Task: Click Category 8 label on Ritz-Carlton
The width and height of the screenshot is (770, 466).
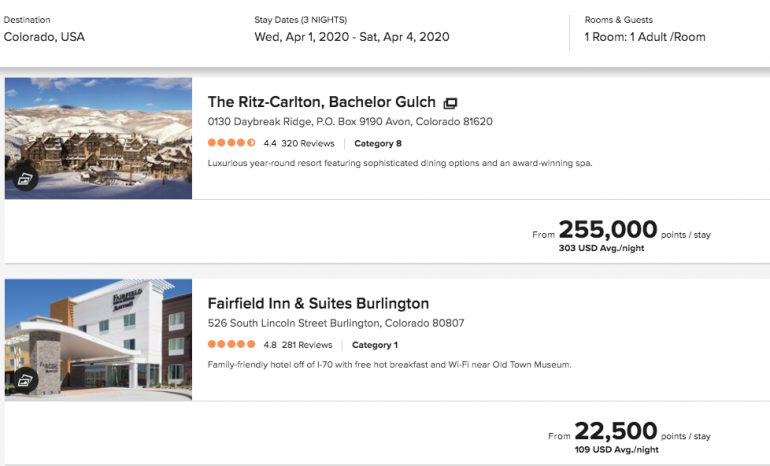Action: click(378, 143)
